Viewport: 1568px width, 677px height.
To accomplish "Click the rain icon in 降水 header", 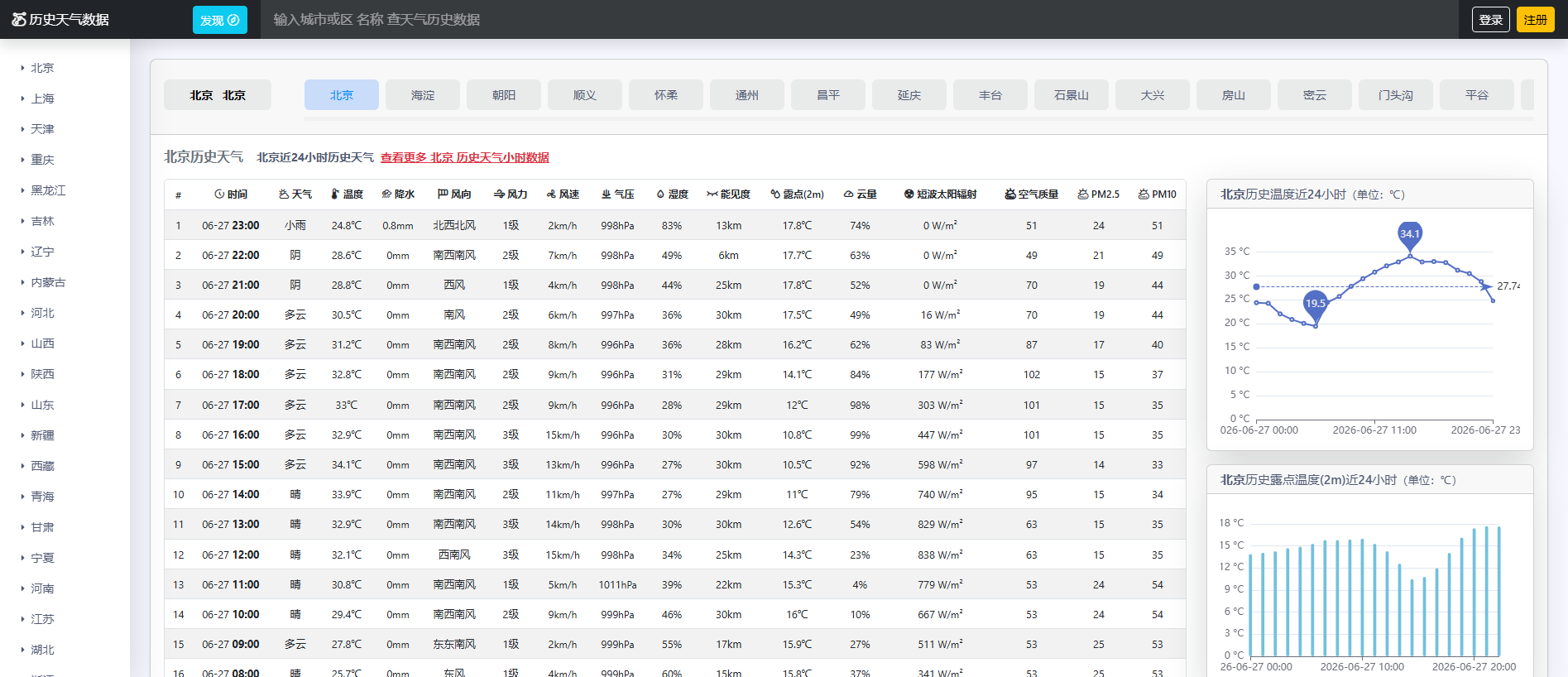I will click(386, 194).
